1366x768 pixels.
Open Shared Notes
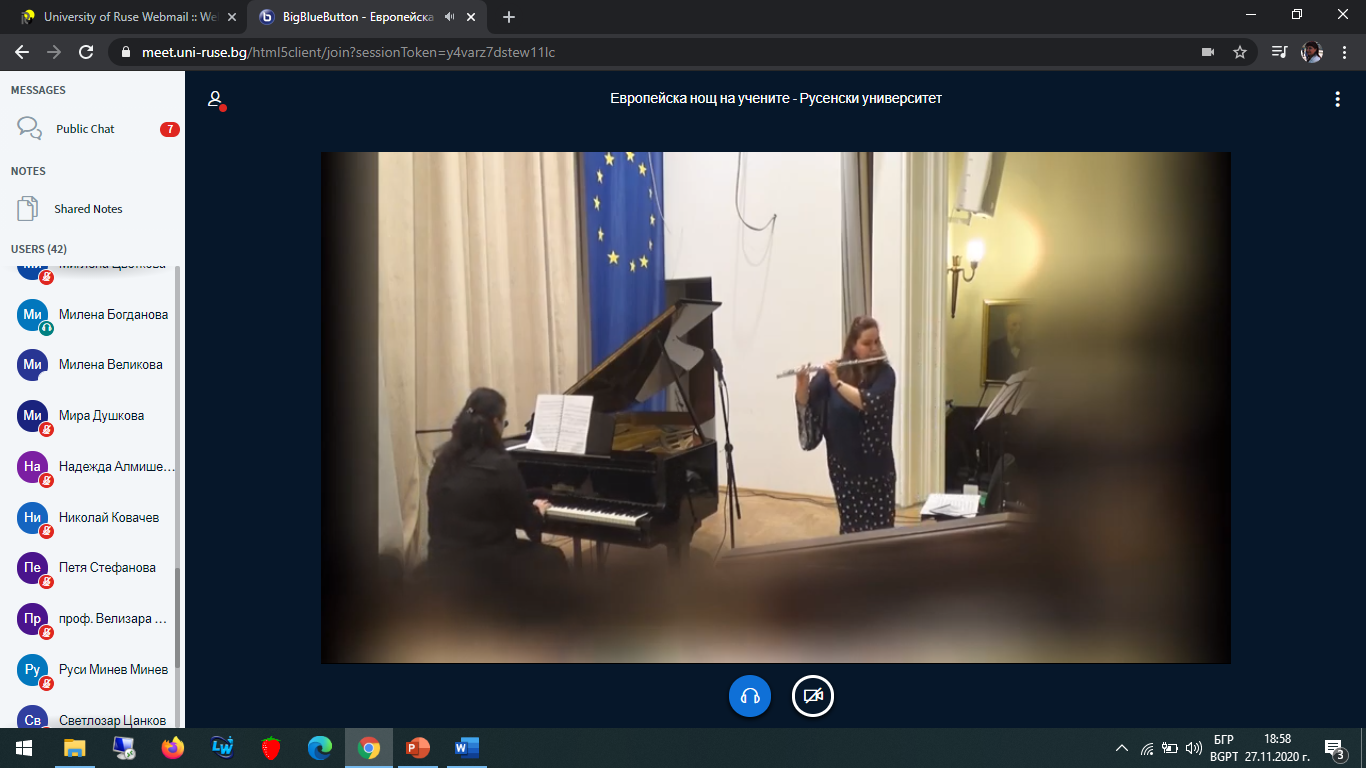pyautogui.click(x=88, y=209)
